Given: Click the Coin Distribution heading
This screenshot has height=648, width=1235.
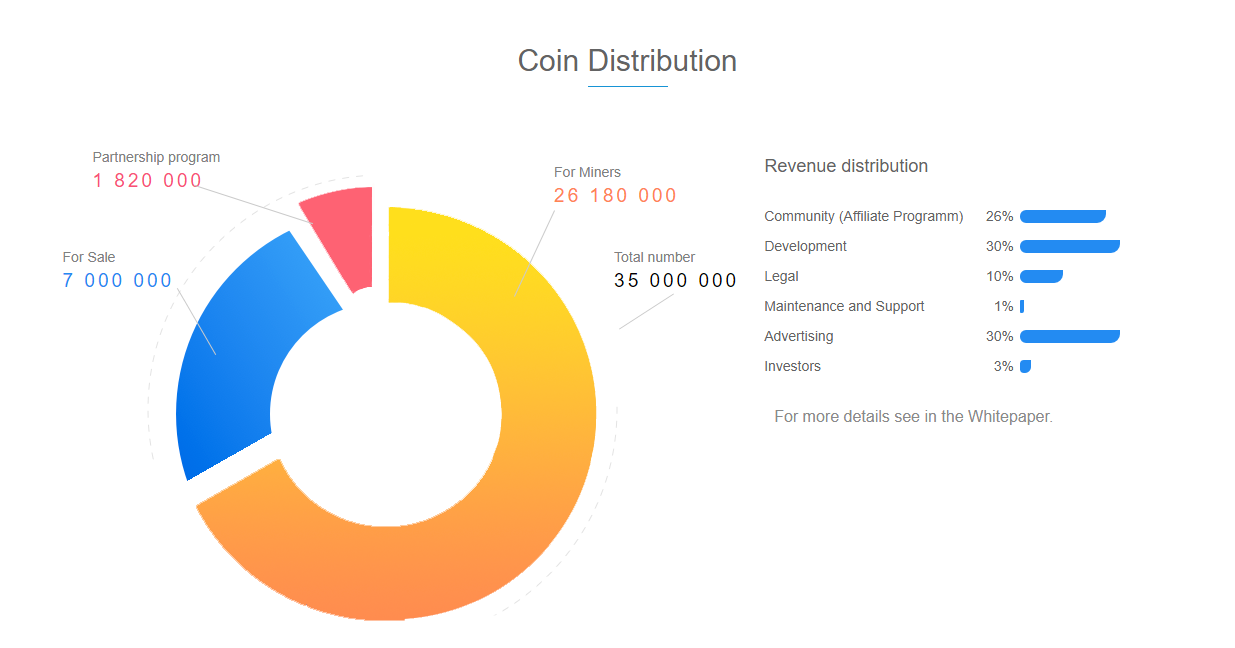Looking at the screenshot, I should tap(627, 61).
